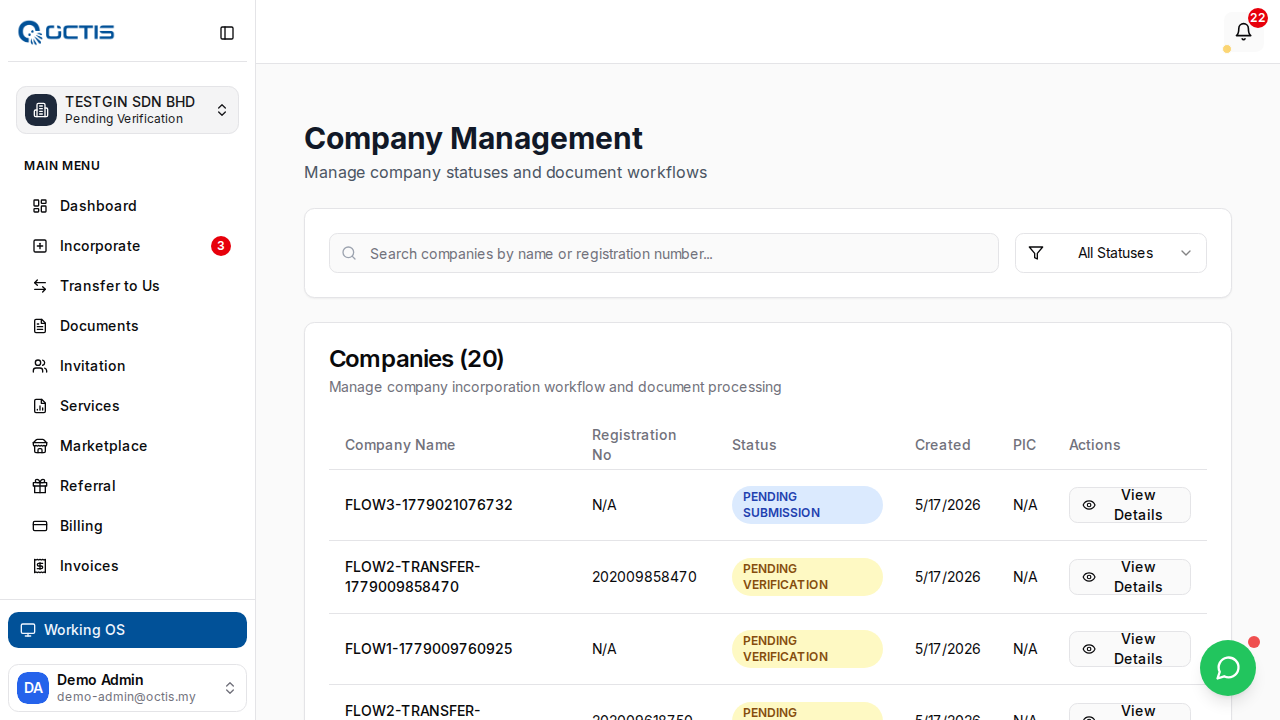1280x720 pixels.
Task: Click the DA user avatar
Action: pos(33,688)
